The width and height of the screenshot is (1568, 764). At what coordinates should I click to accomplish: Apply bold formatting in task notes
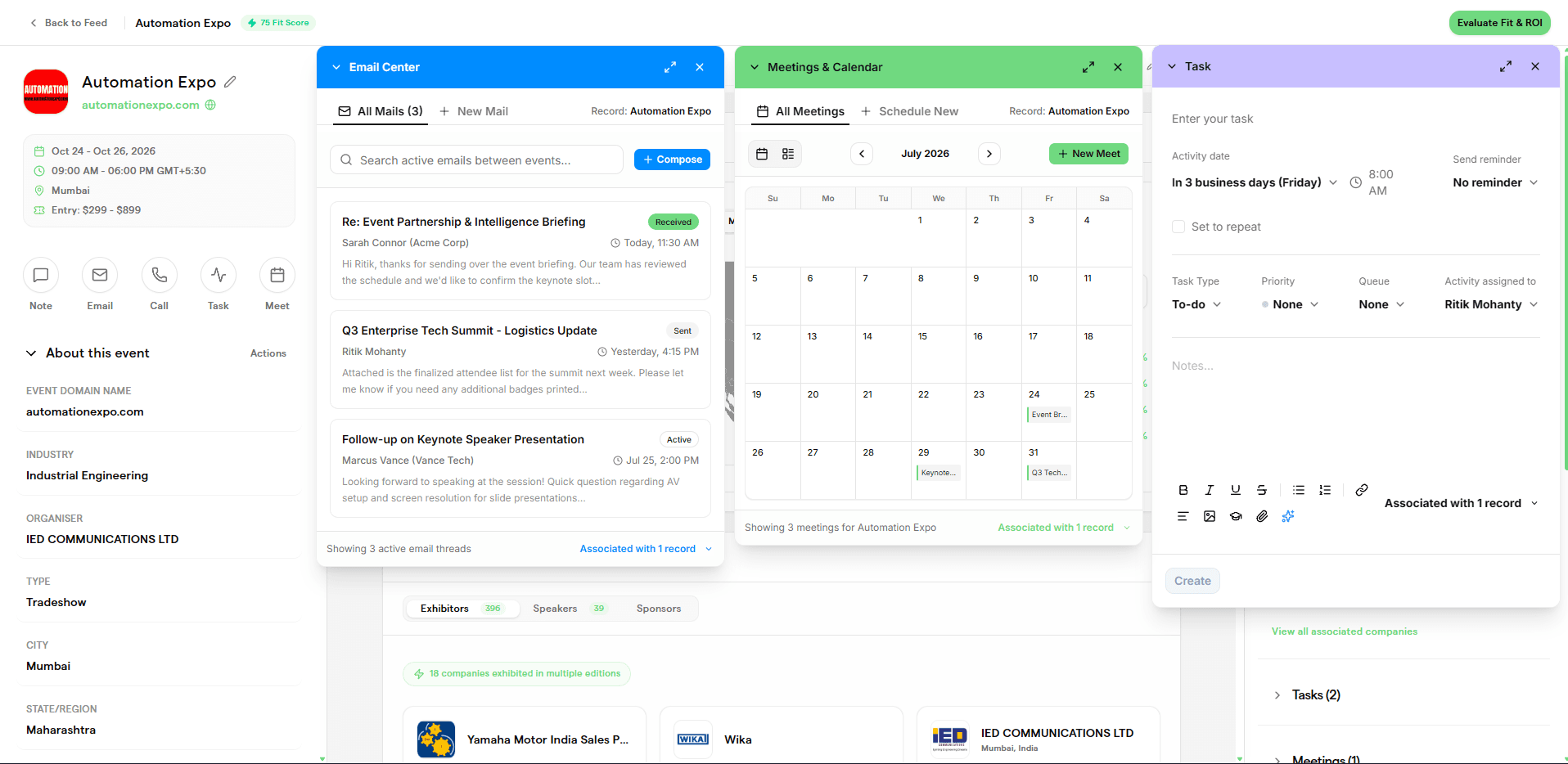(1183, 490)
